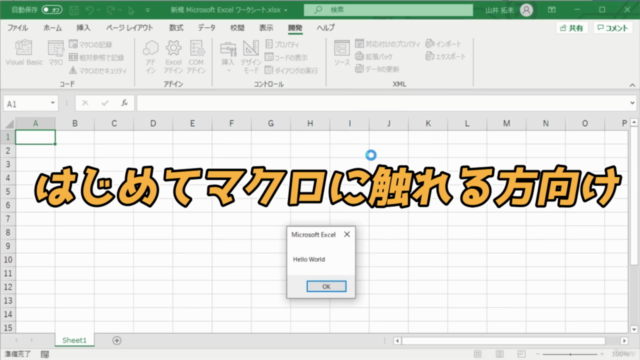Image resolution: width=640 pixels, height=360 pixels.
Task: Click Share (共有) button
Action: [572, 28]
